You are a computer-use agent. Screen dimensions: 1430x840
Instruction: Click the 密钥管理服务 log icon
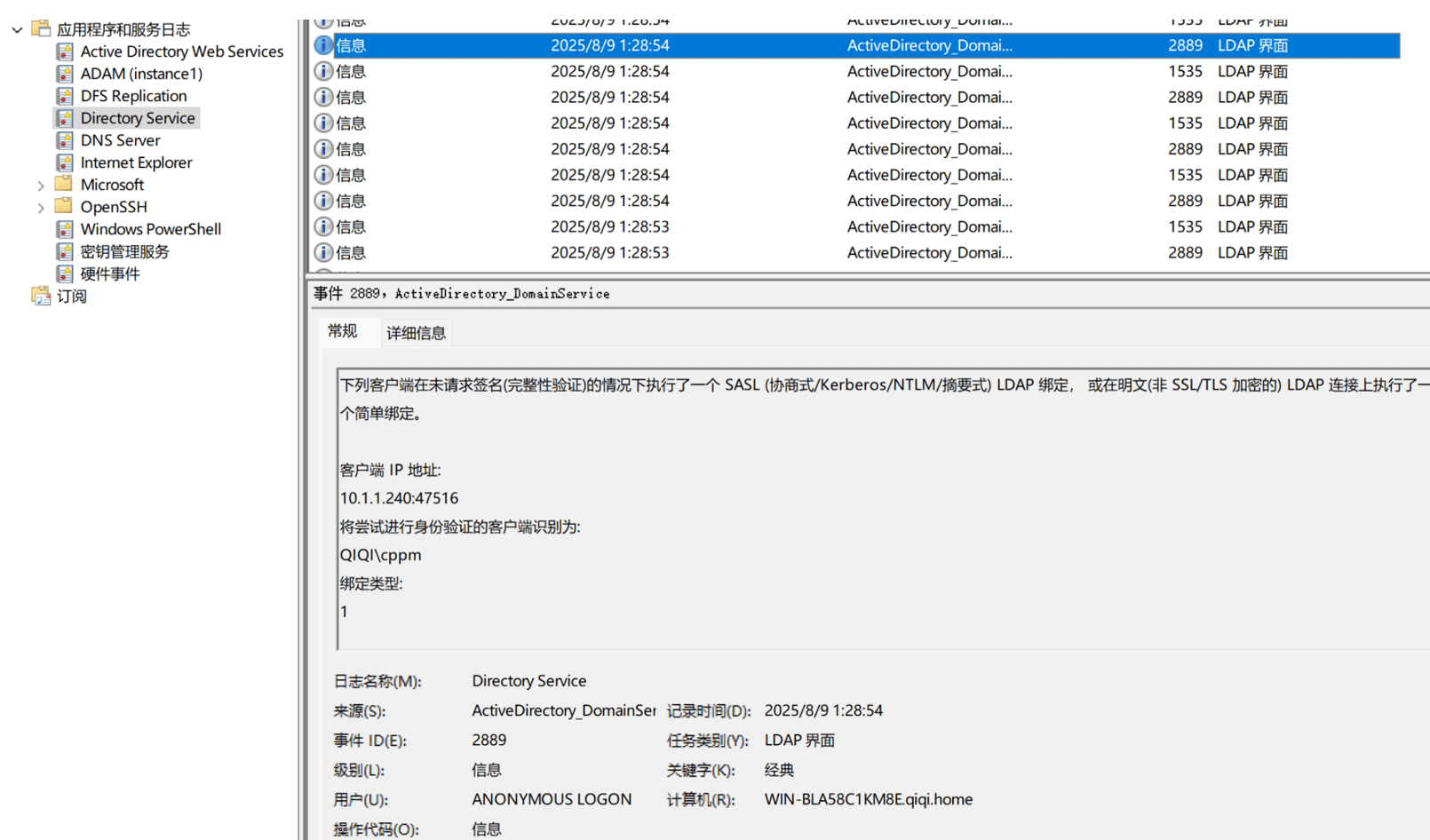pos(65,251)
